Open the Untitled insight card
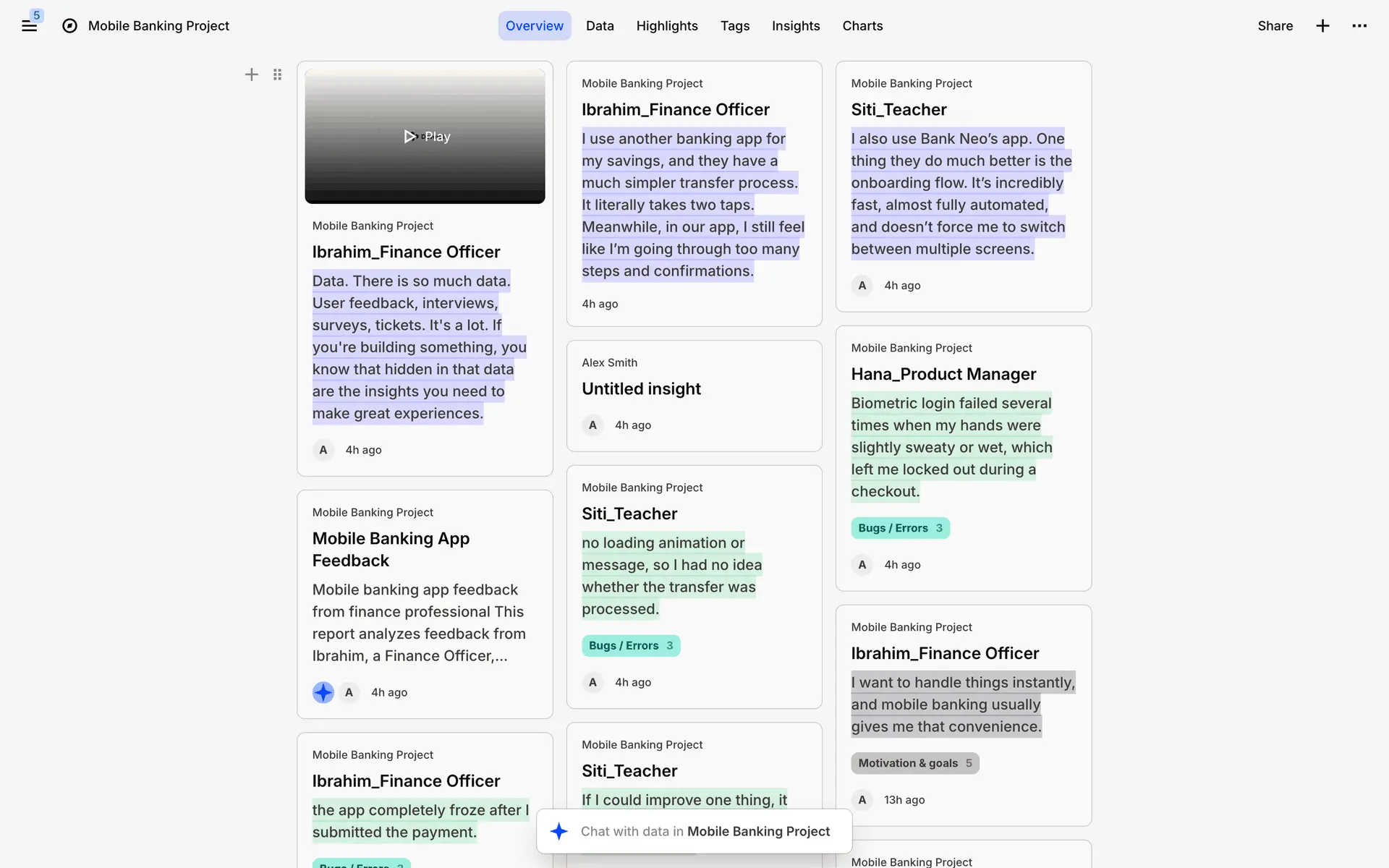Viewport: 1389px width, 868px height. (641, 389)
